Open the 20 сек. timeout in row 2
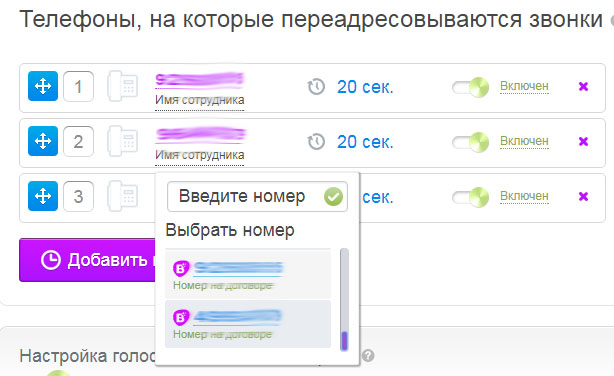This screenshot has width=614, height=376. (365, 142)
